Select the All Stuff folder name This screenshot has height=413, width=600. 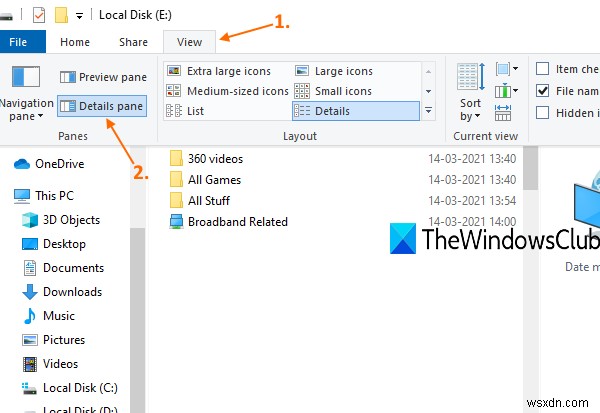pyautogui.click(x=209, y=201)
